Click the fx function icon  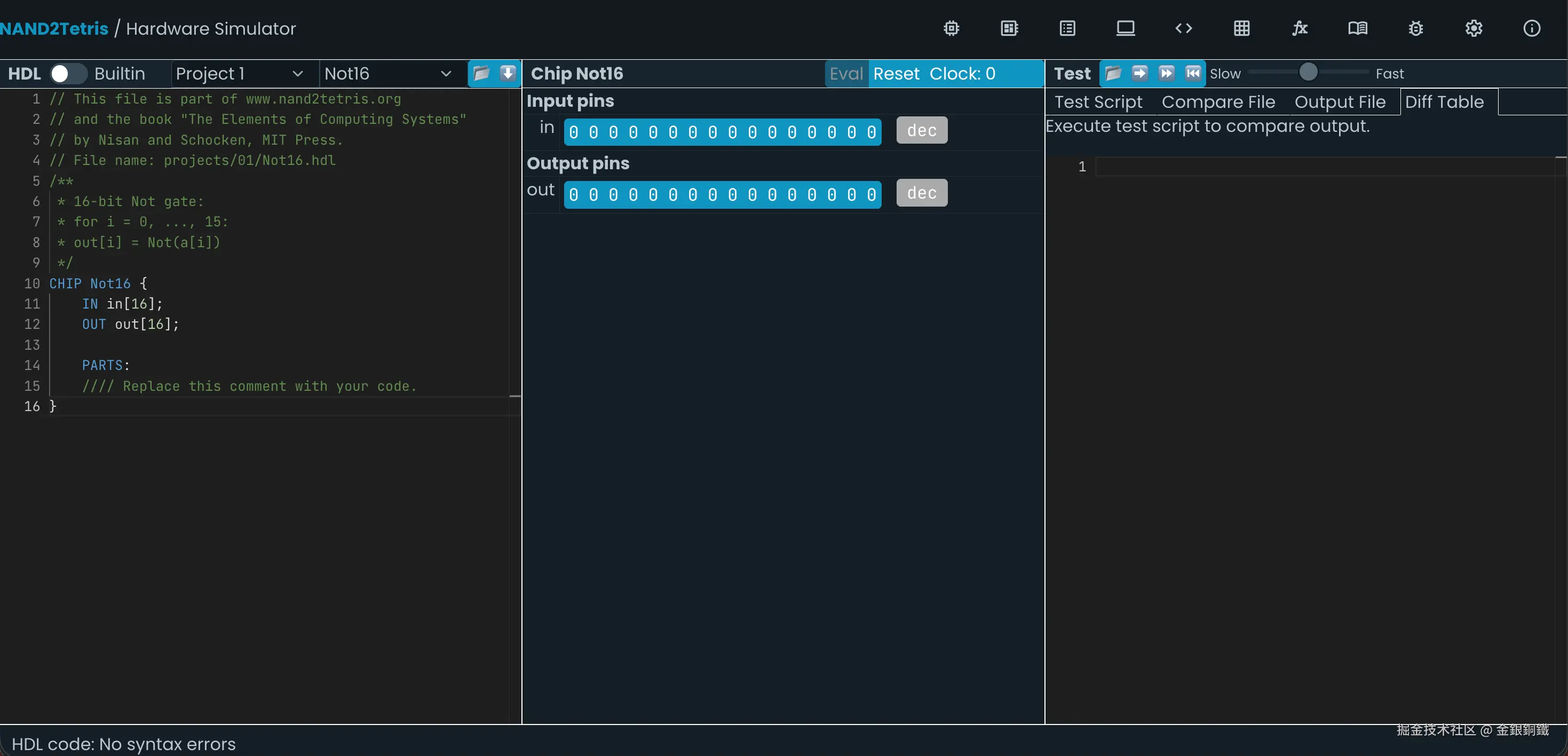[x=1300, y=28]
